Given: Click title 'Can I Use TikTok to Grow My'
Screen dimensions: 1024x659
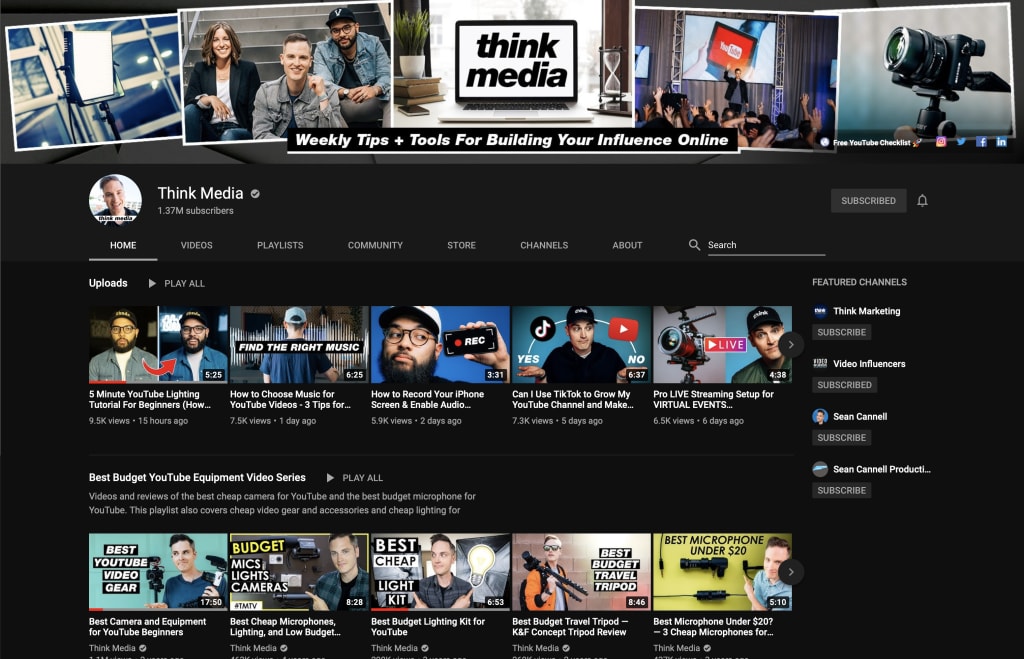Looking at the screenshot, I should 573,400.
